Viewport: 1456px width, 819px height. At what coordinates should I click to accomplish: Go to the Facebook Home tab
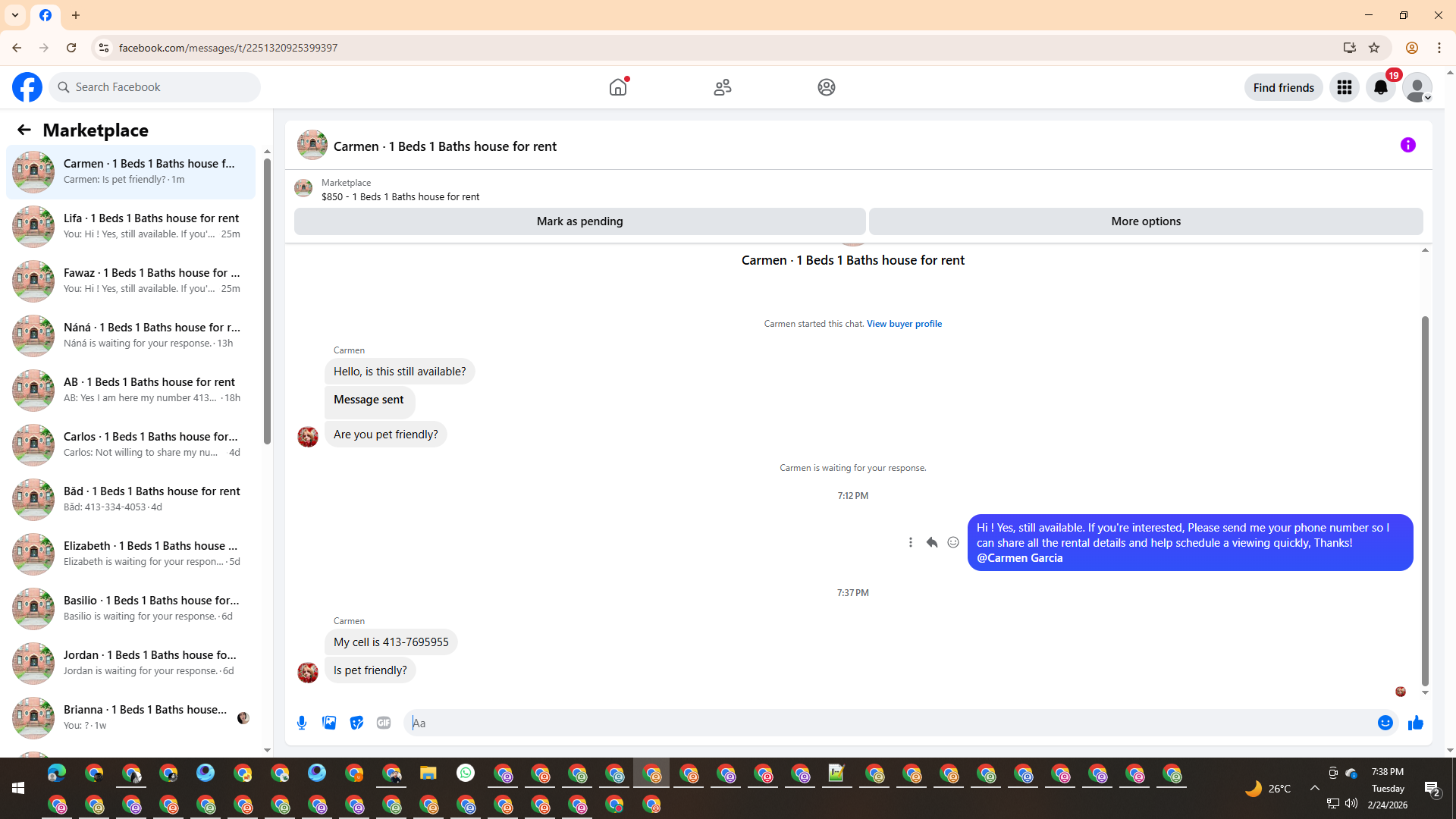[x=618, y=87]
